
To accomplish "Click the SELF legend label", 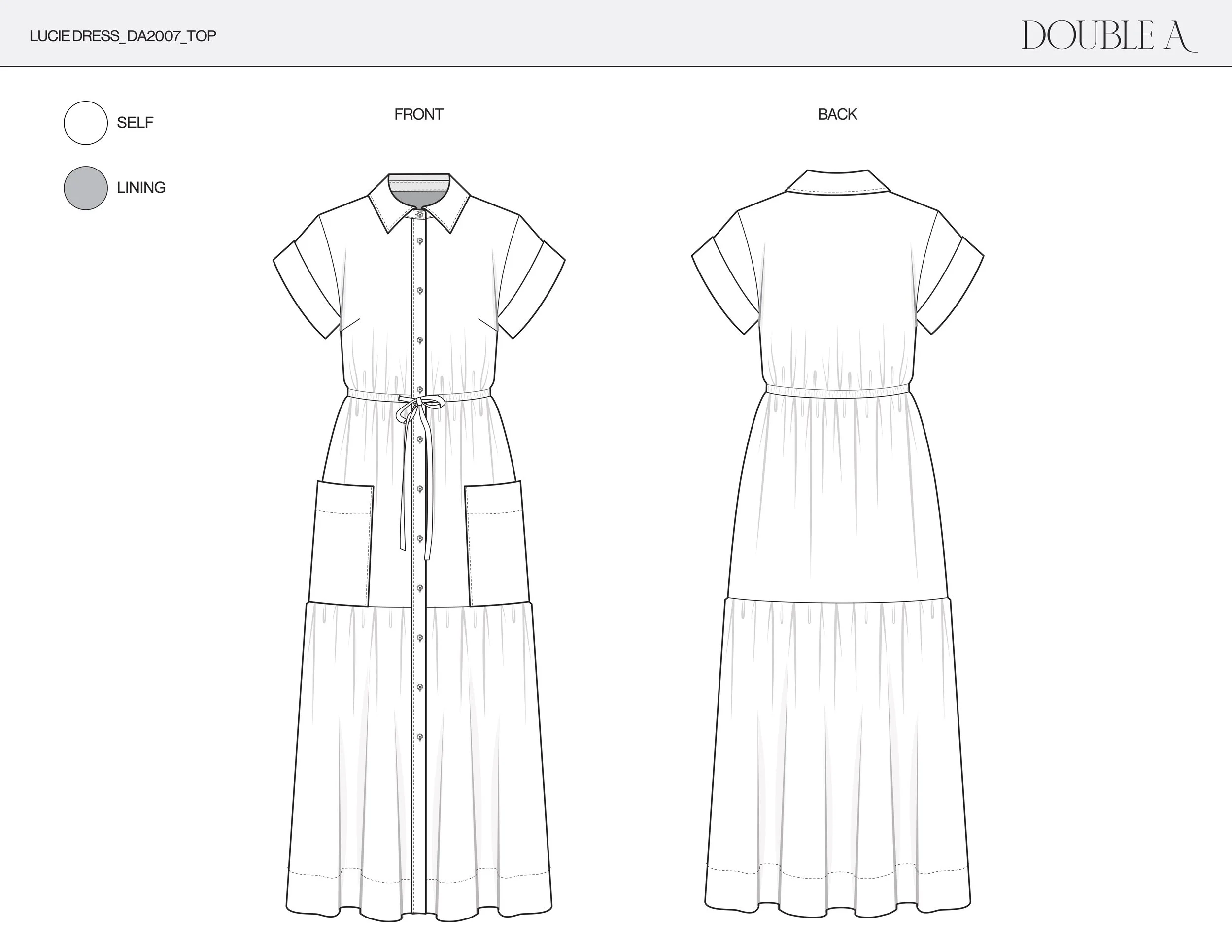I will tap(135, 123).
